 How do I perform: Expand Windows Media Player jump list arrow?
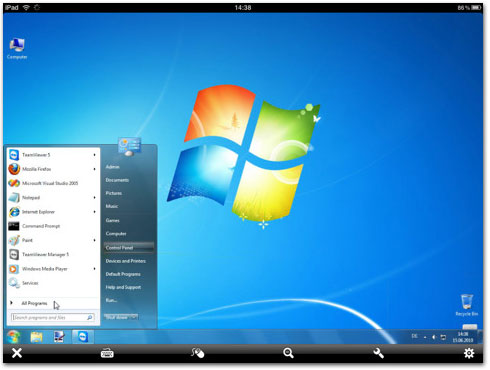pyautogui.click(x=95, y=269)
